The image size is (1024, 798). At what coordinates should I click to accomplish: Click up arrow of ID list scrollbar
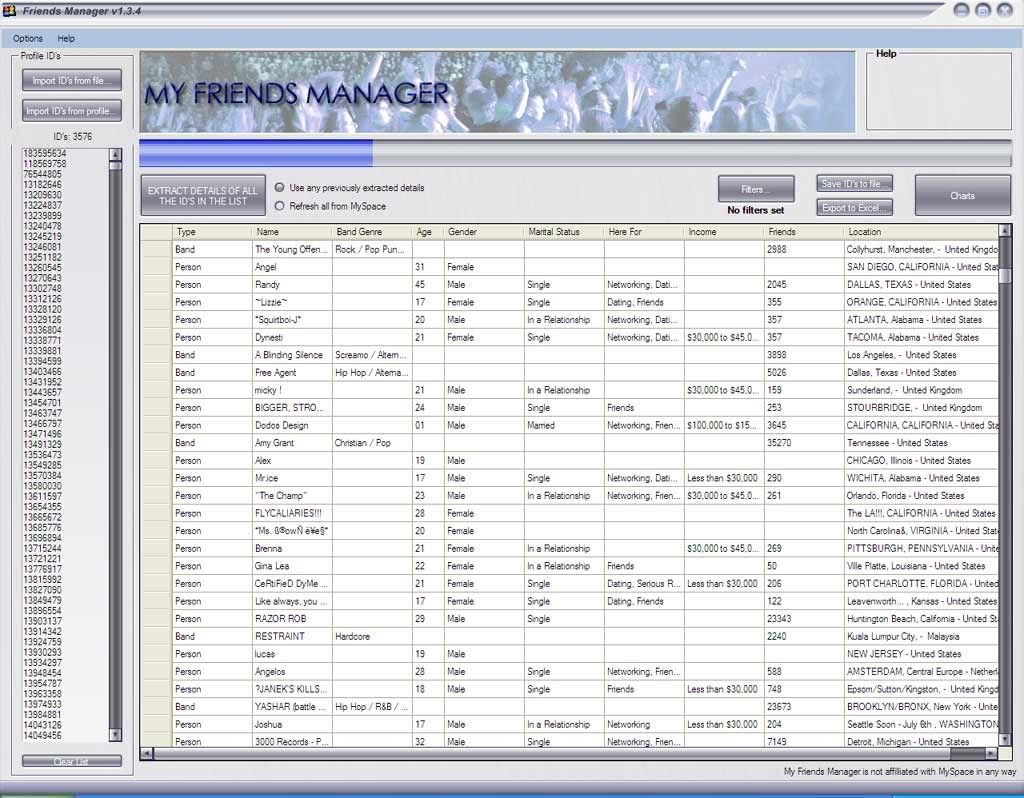click(x=116, y=154)
